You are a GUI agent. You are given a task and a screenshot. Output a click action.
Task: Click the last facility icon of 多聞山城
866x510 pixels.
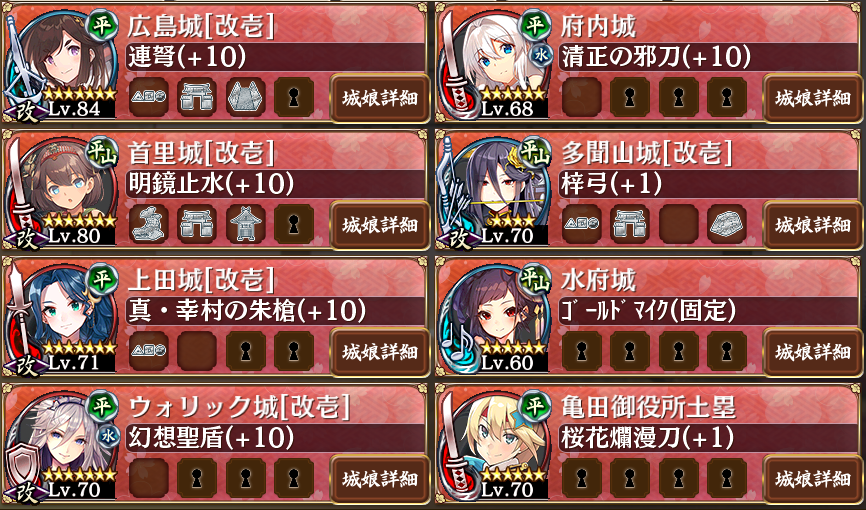click(727, 224)
